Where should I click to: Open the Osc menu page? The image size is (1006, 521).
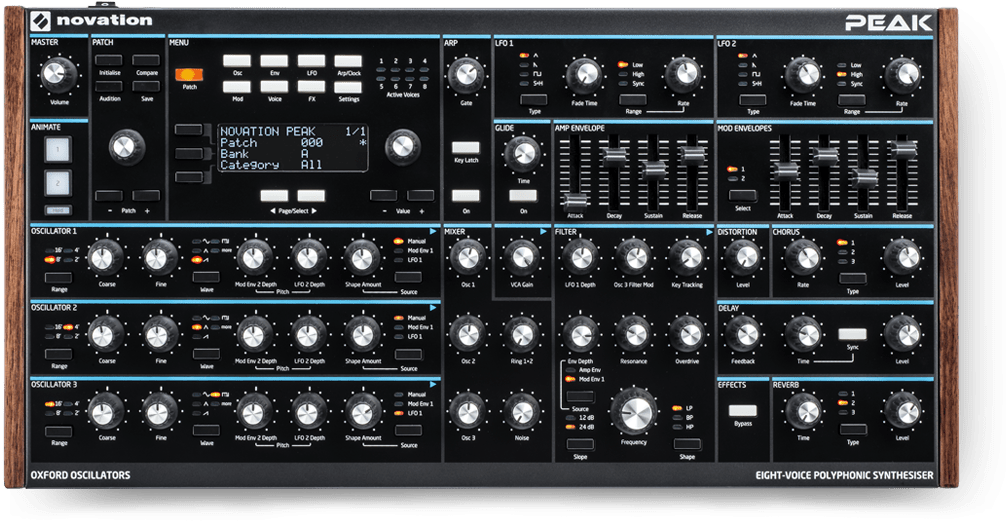pos(237,61)
